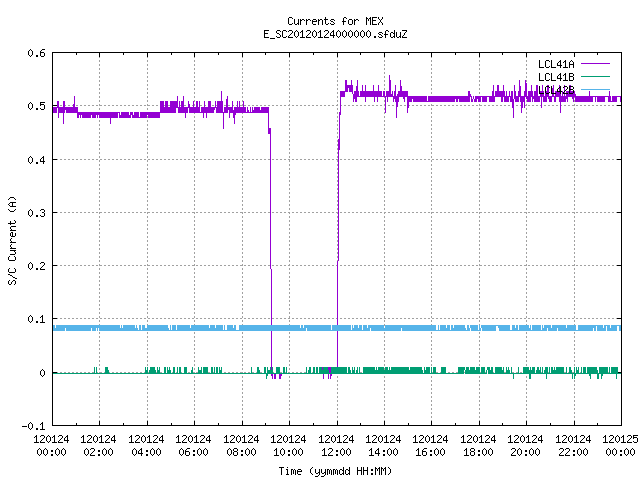The height and width of the screenshot is (480, 640).
Task: Click the y-axis tick value 0.2
Action: pos(36,266)
